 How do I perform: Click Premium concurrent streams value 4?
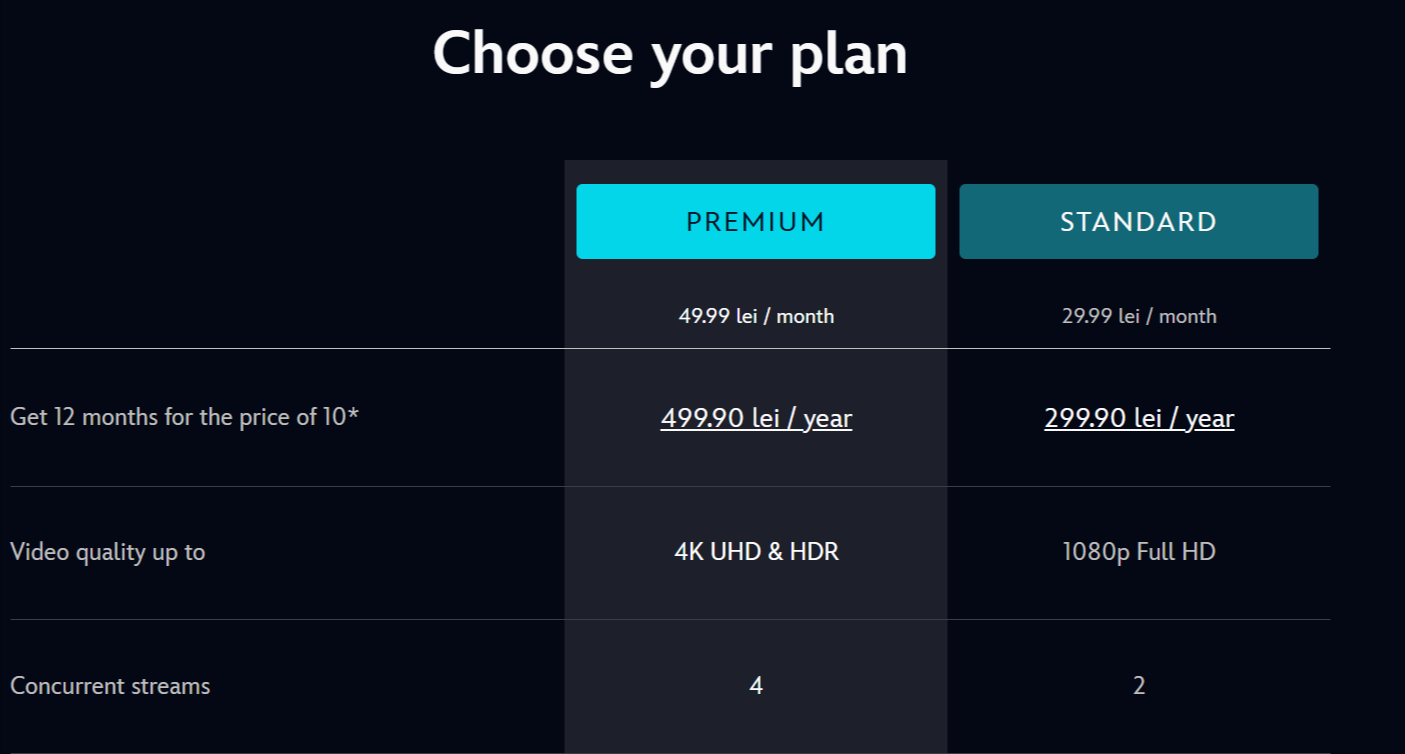(x=756, y=685)
